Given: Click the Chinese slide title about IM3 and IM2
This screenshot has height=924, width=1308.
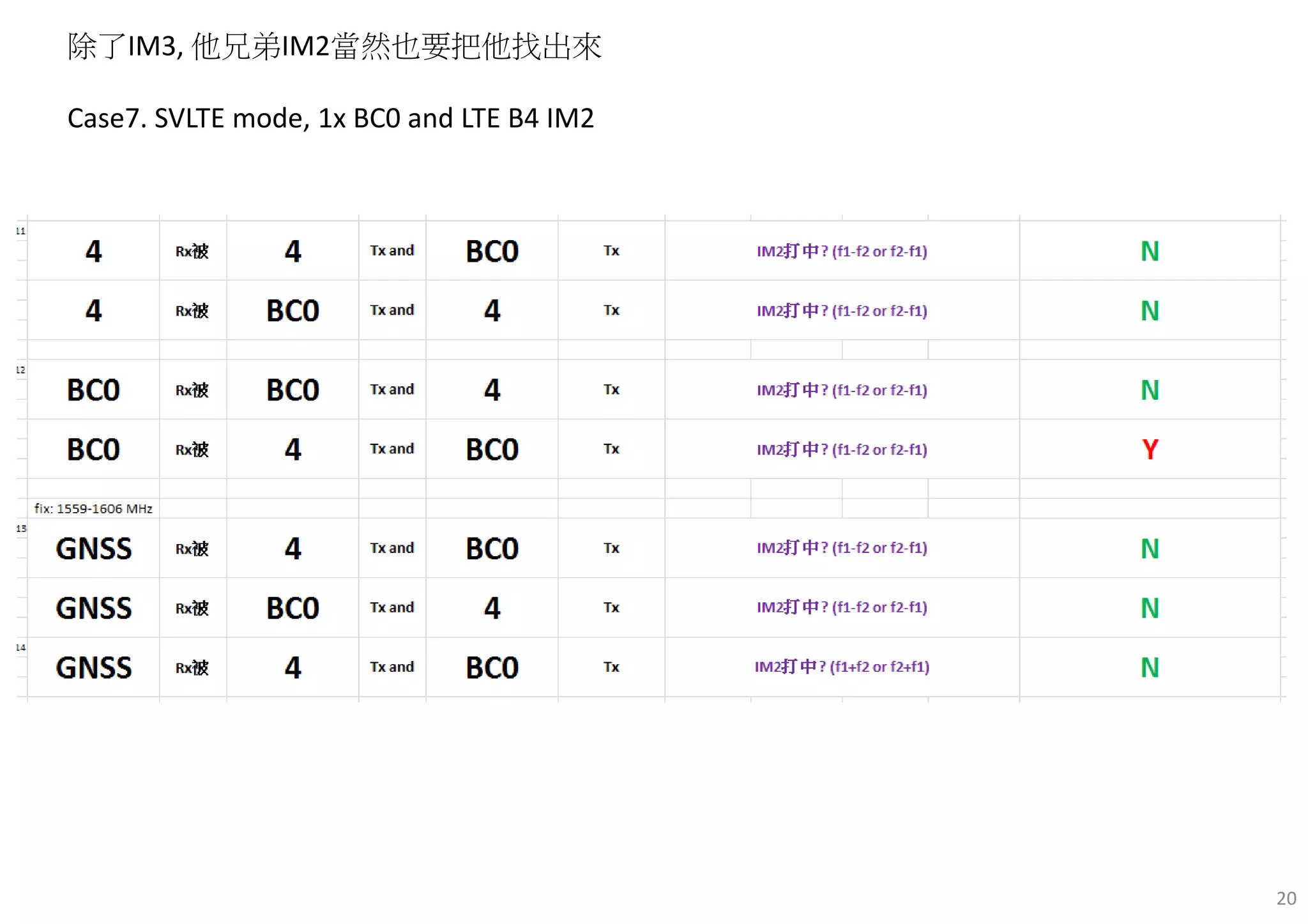Looking at the screenshot, I should 334,47.
